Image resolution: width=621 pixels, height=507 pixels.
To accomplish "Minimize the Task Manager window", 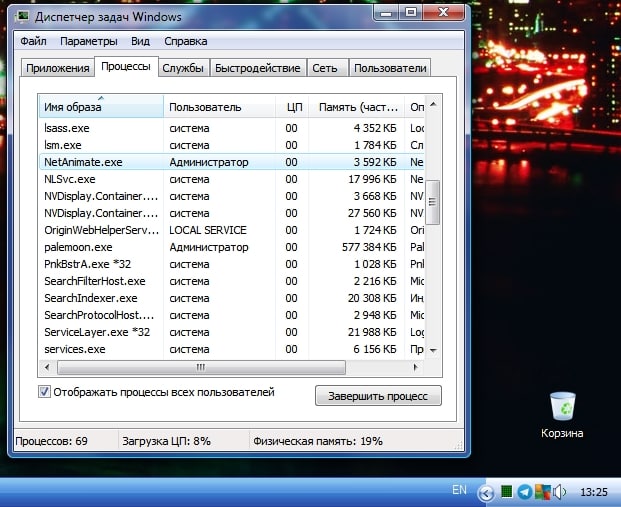I will (385, 13).
